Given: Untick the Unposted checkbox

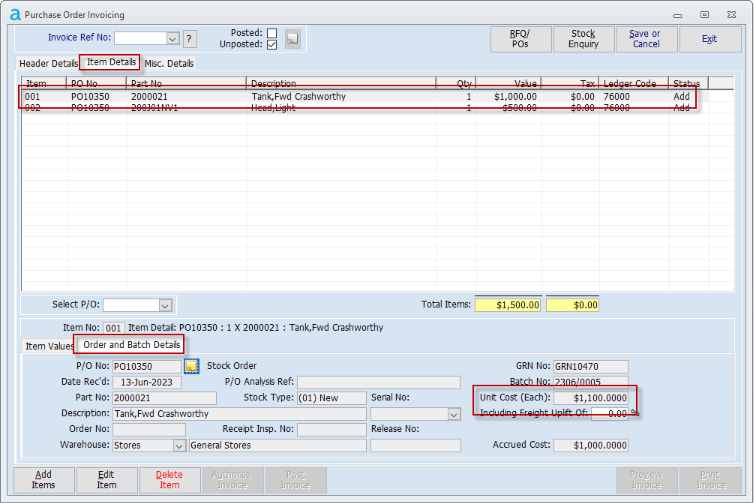Looking at the screenshot, I should (x=272, y=44).
